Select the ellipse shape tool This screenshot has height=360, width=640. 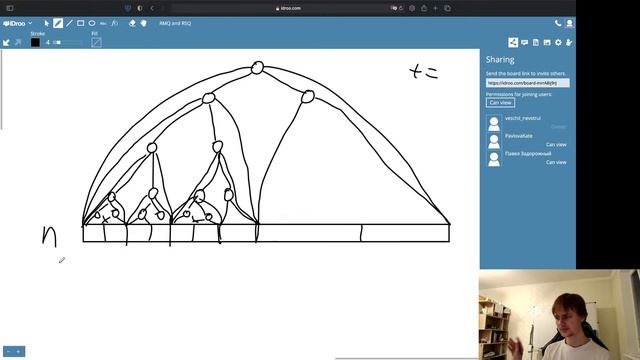point(92,24)
